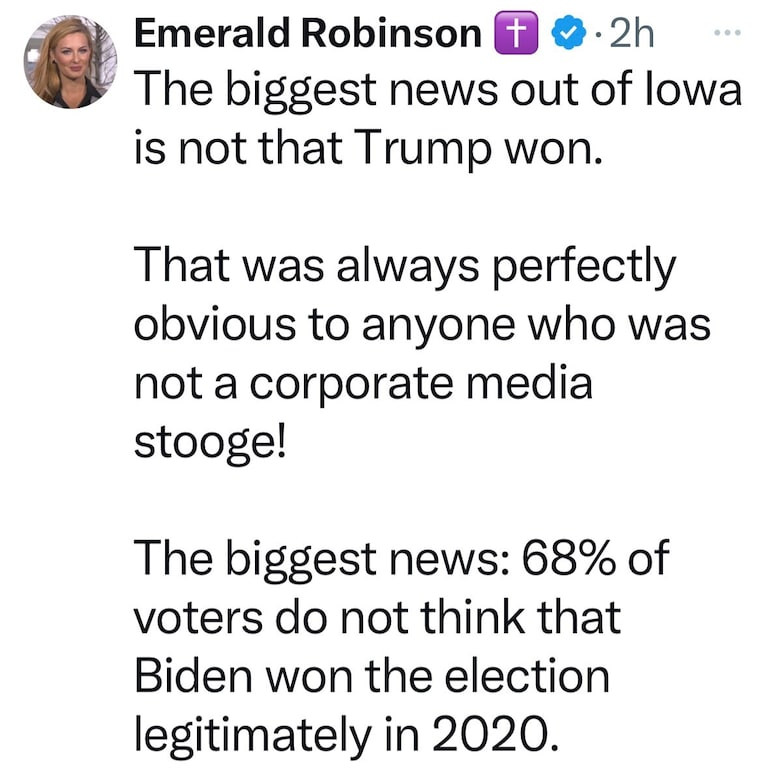Image resolution: width=768 pixels, height=768 pixels.
Task: Click 'voters do not think that' line
Action: 377,619
